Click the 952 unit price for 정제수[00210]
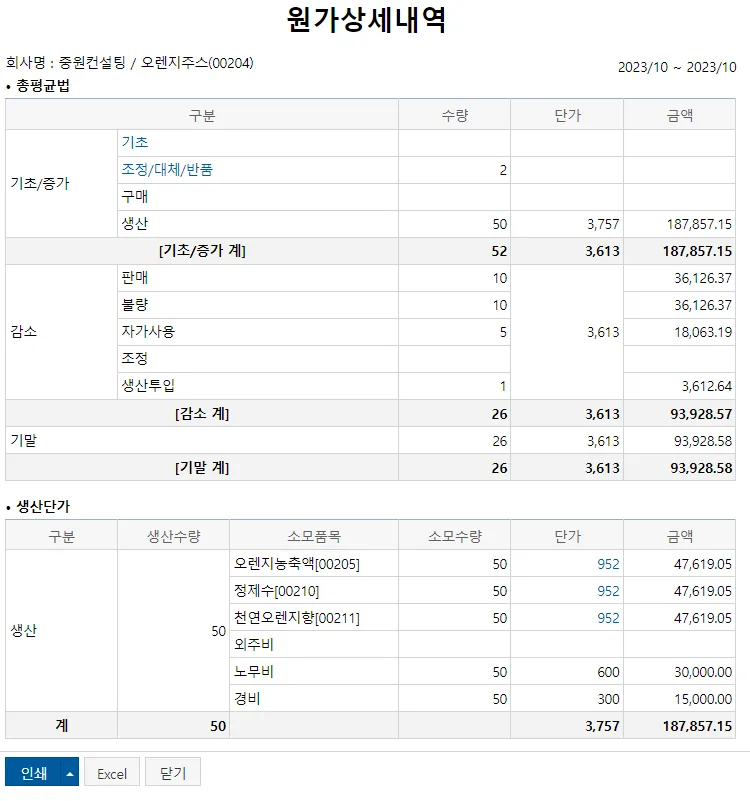 (608, 591)
